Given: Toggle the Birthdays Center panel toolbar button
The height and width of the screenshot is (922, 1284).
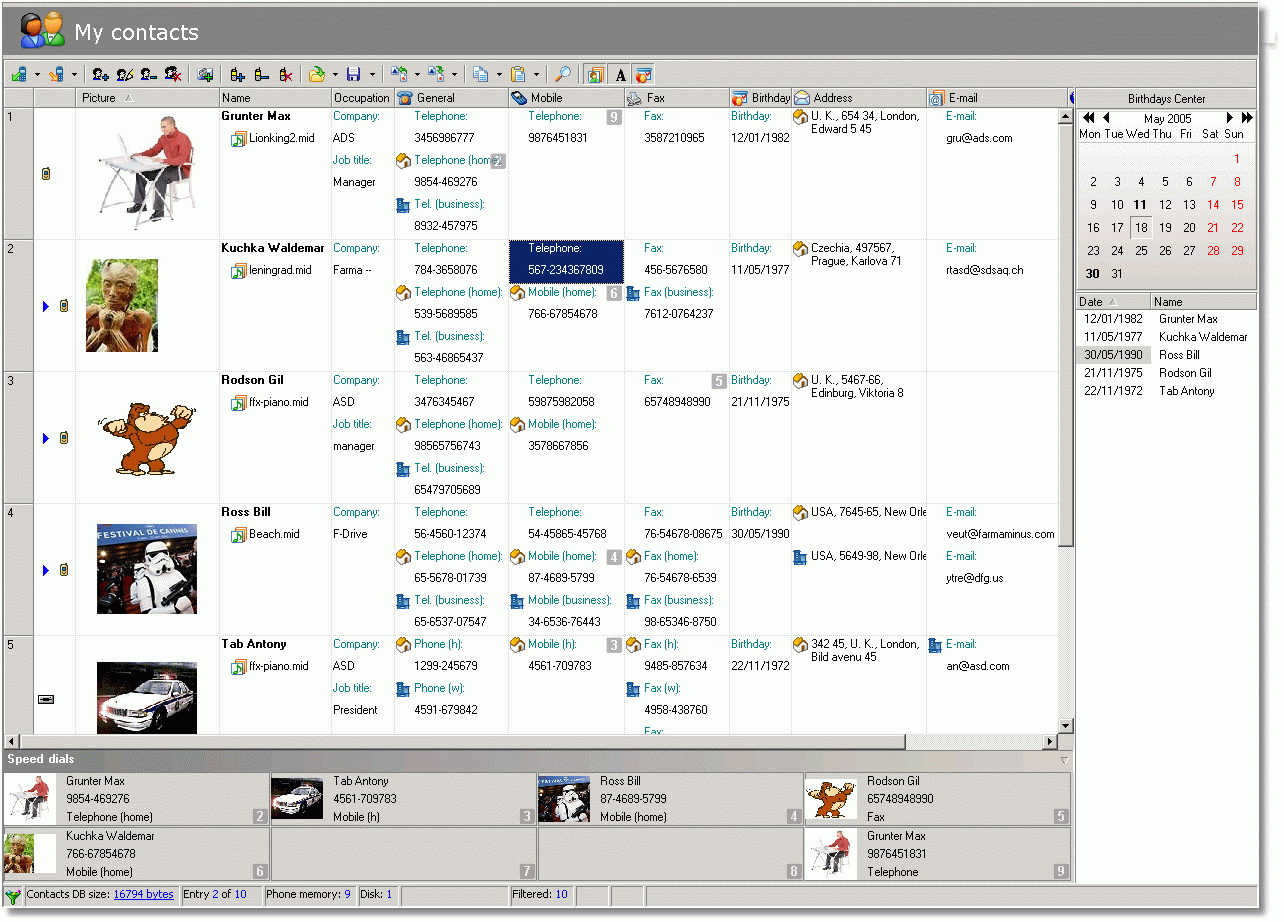Looking at the screenshot, I should pyautogui.click(x=644, y=74).
